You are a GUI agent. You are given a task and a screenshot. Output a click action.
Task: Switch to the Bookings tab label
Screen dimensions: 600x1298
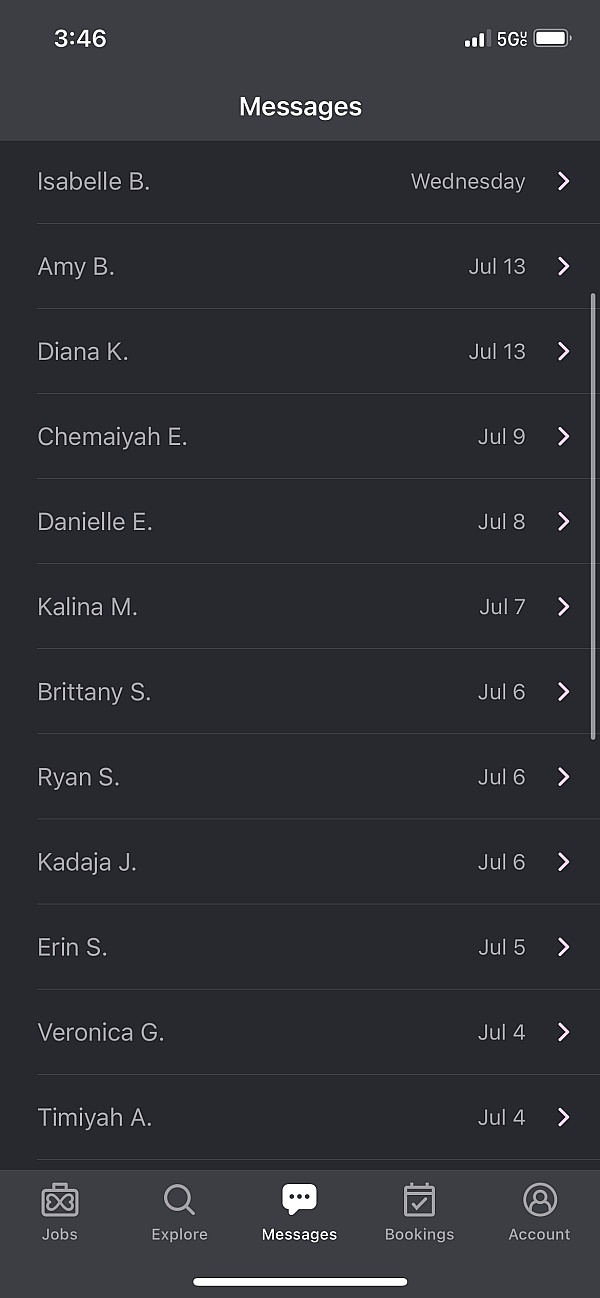pyautogui.click(x=419, y=1235)
